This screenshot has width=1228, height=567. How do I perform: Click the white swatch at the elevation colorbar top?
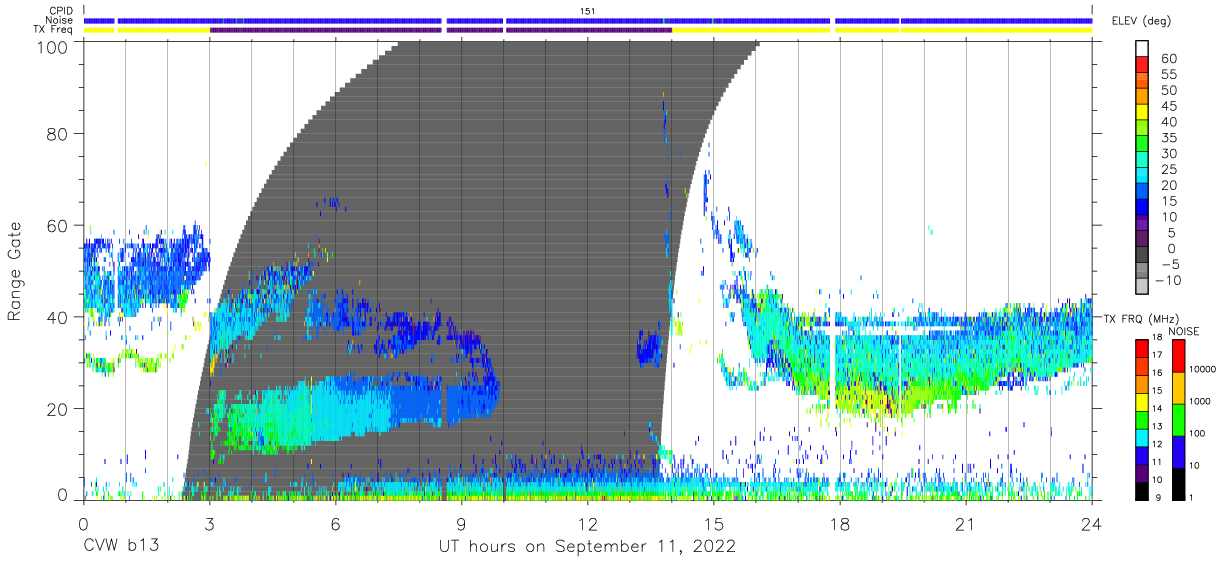coord(1143,48)
